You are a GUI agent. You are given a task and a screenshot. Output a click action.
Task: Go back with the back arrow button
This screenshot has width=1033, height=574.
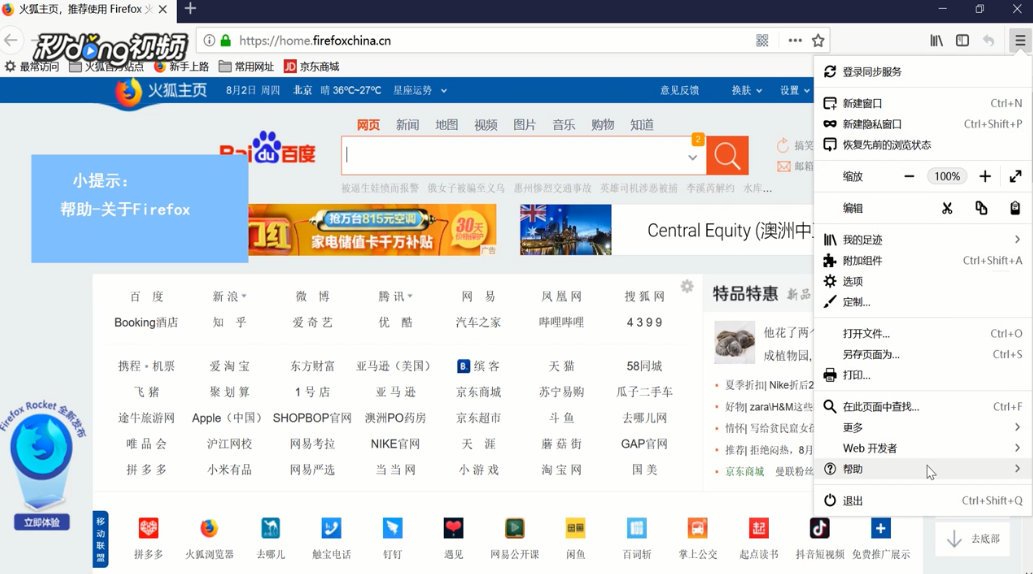tap(11, 40)
